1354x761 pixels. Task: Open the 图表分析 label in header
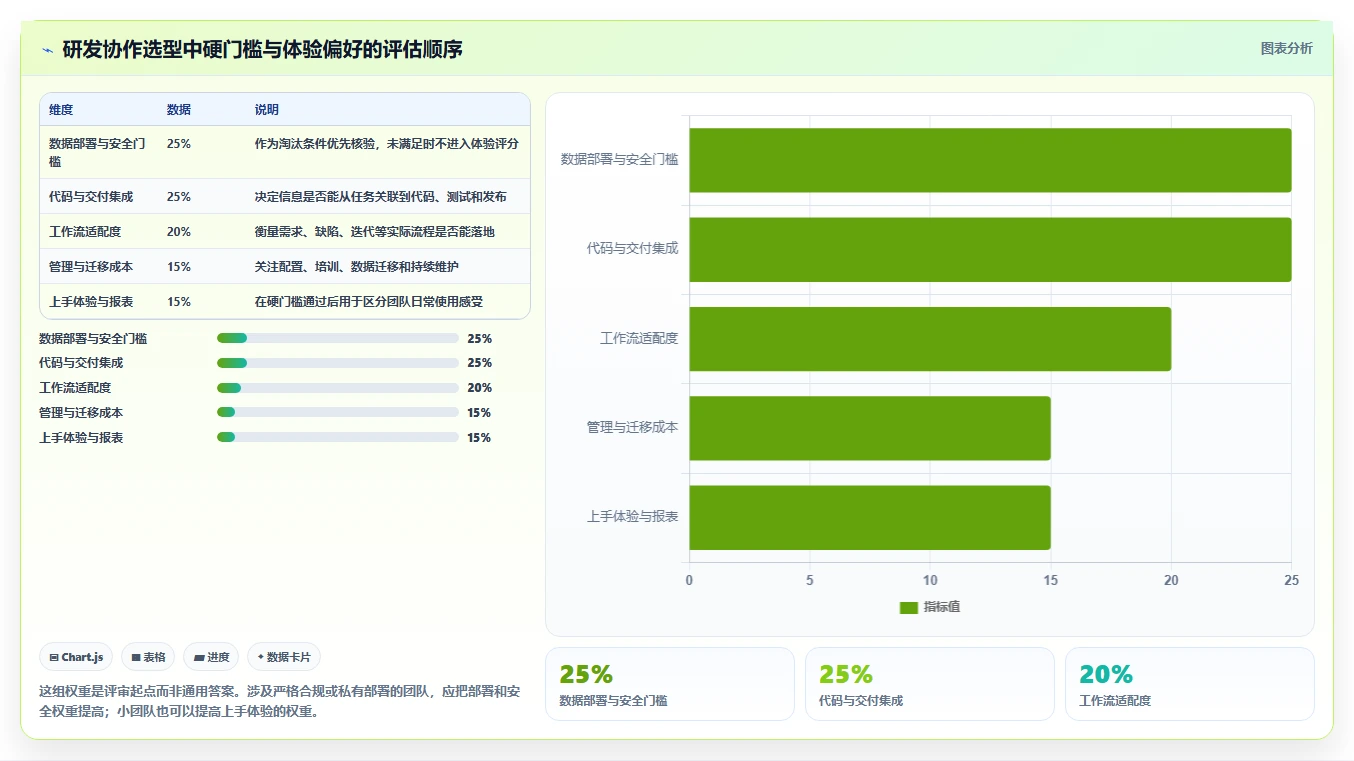click(x=1286, y=49)
